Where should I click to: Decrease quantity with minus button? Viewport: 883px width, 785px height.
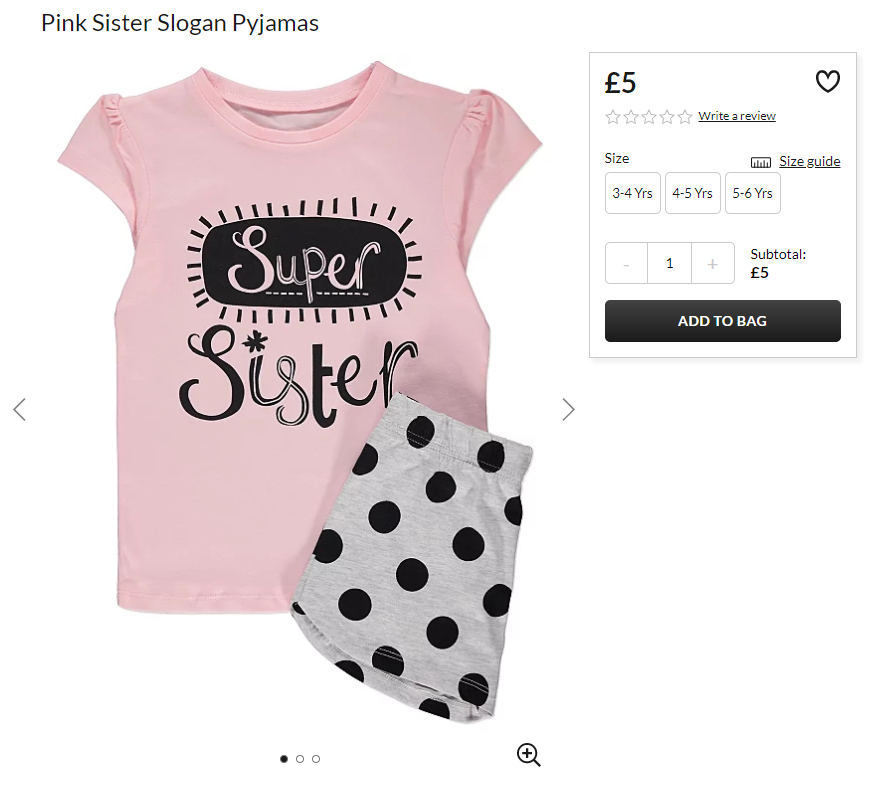pyautogui.click(x=626, y=264)
